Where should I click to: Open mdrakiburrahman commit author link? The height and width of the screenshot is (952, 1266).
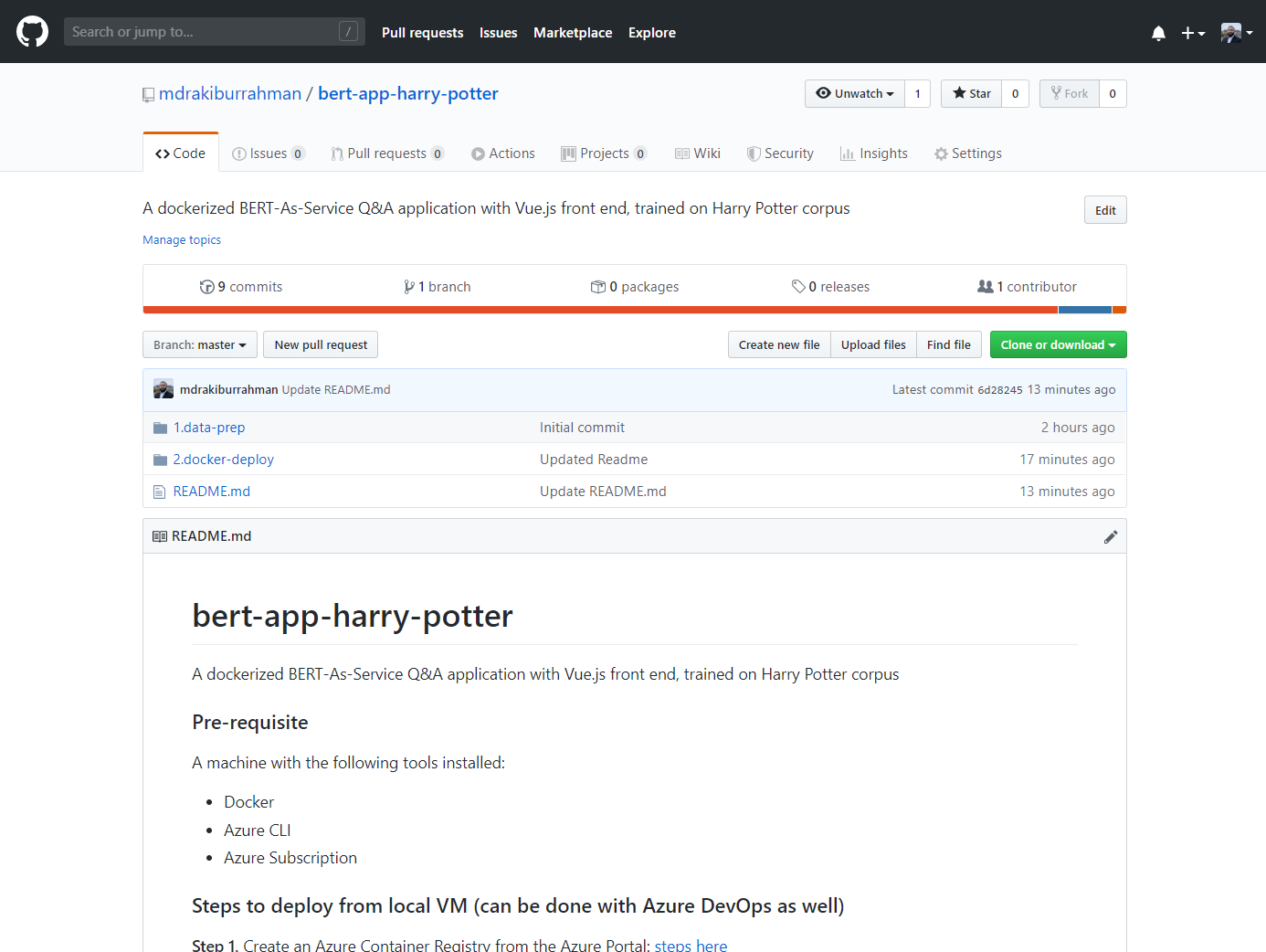click(x=228, y=389)
